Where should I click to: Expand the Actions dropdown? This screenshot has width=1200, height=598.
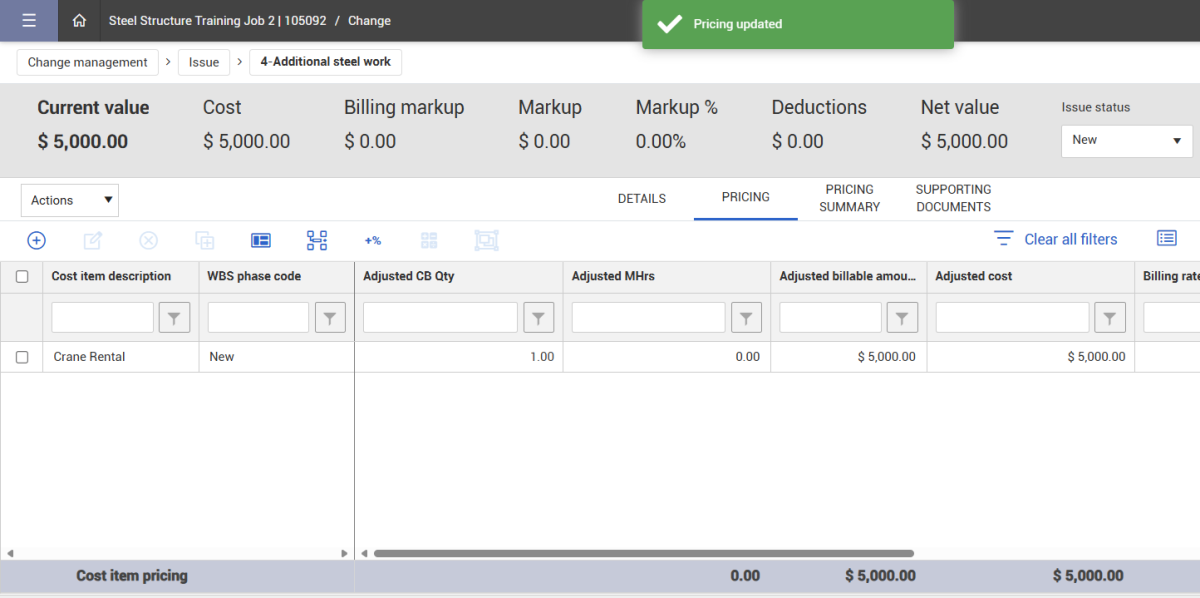click(x=70, y=200)
